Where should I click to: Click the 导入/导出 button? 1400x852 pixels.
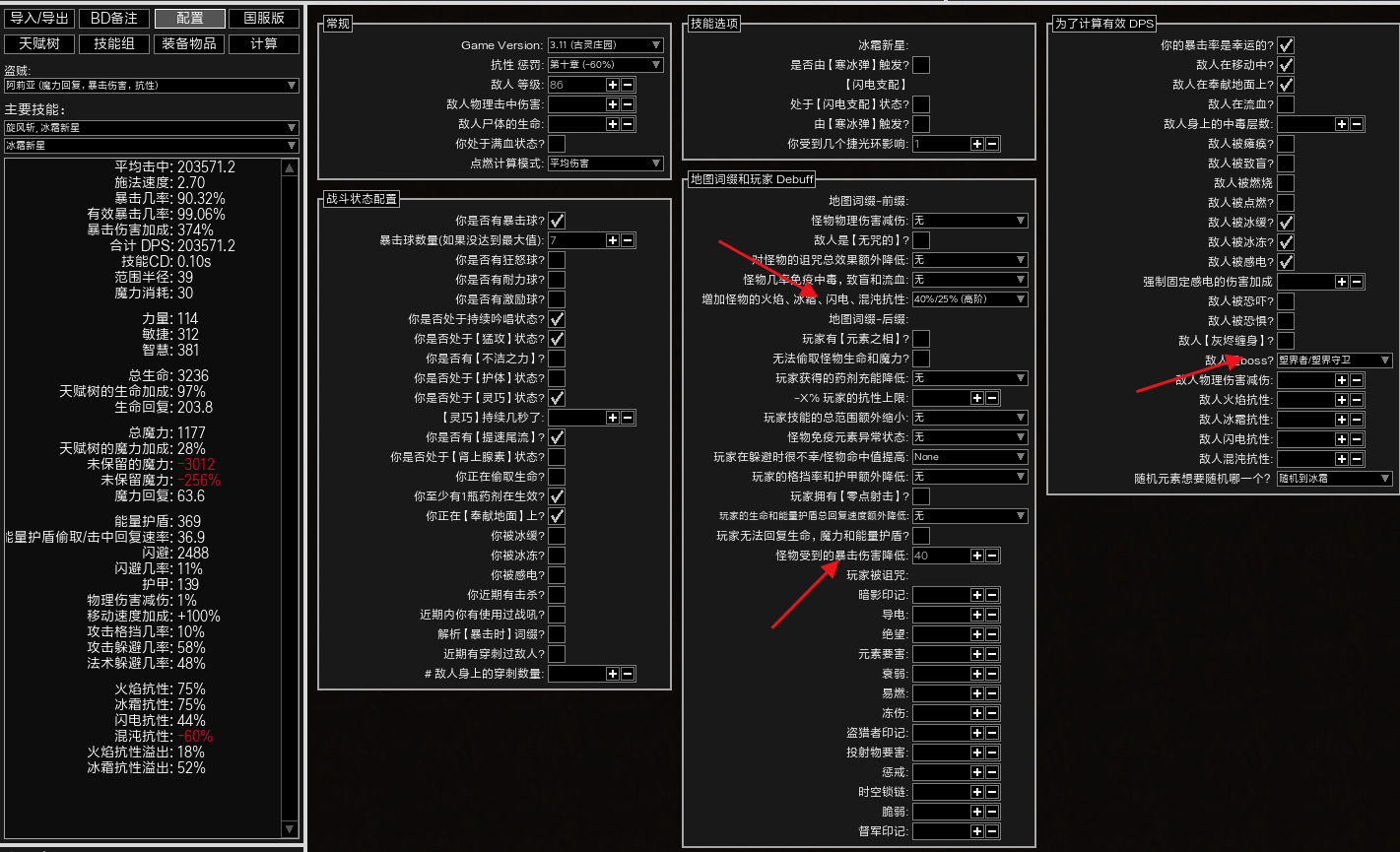[39, 19]
